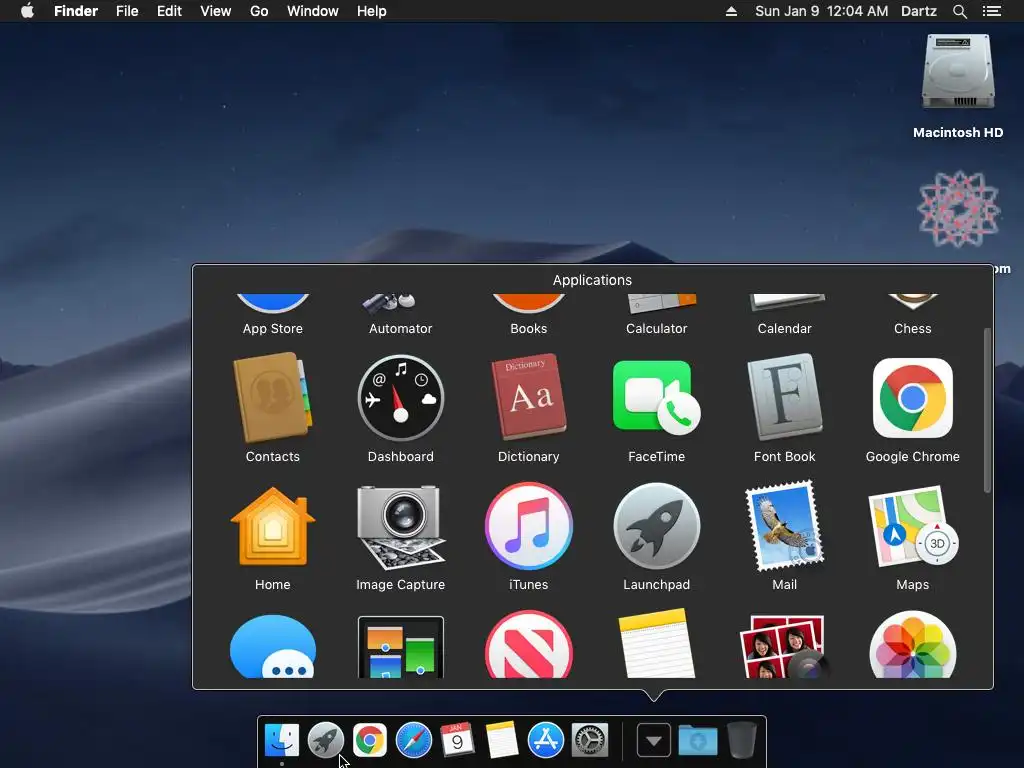Image resolution: width=1024 pixels, height=768 pixels.
Task: Open the Photos flower icon
Action: tap(912, 645)
